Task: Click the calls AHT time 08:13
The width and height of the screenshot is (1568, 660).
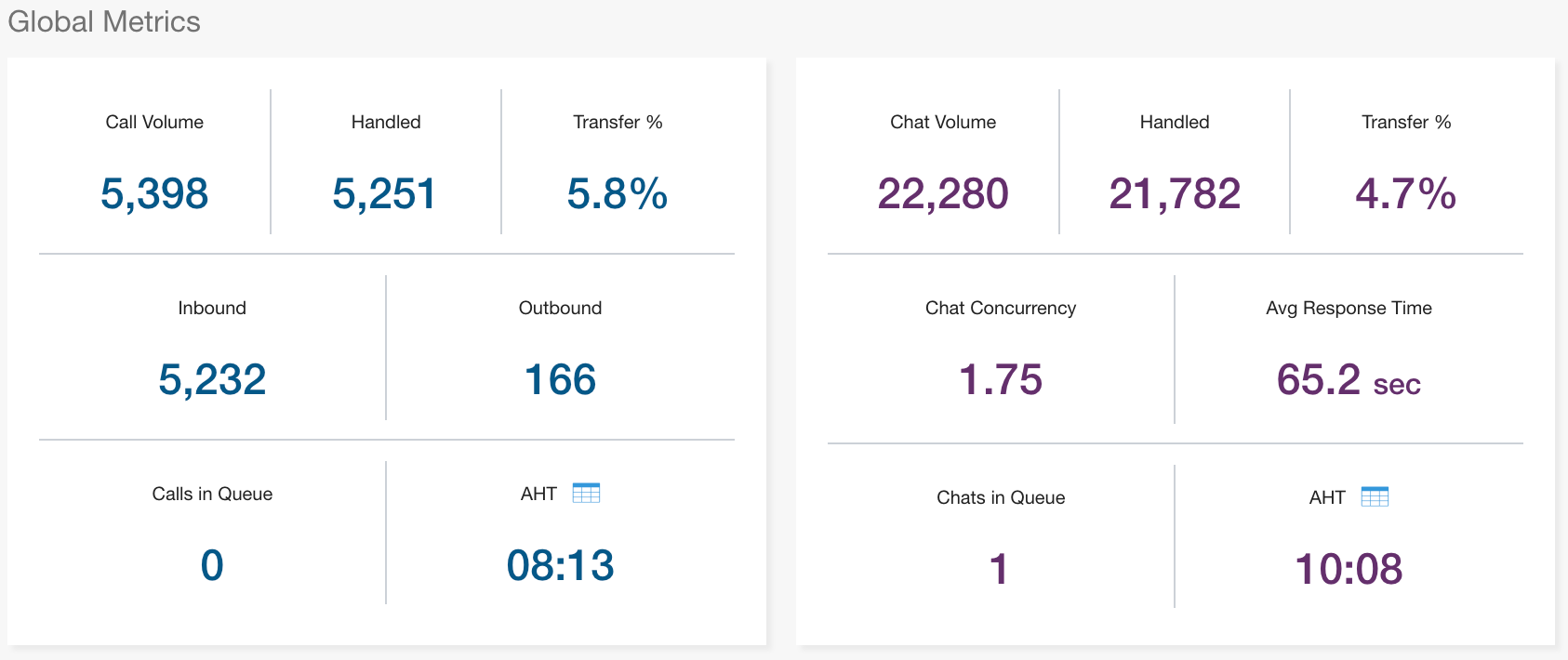Action: pyautogui.click(x=560, y=565)
